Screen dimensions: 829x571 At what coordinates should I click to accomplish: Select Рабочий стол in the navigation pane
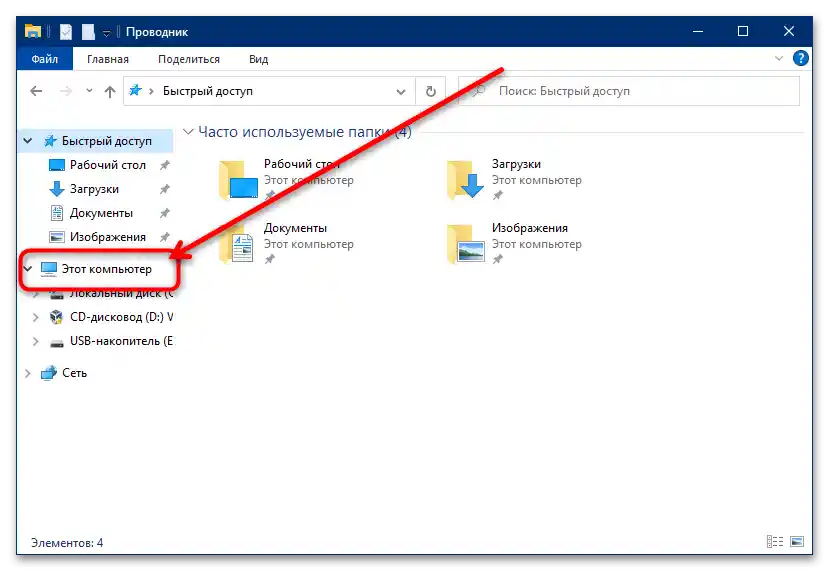(x=107, y=165)
